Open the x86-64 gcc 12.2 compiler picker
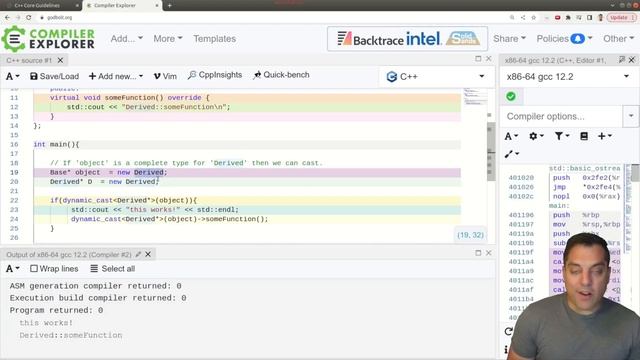The width and height of the screenshot is (640, 360). 567,77
